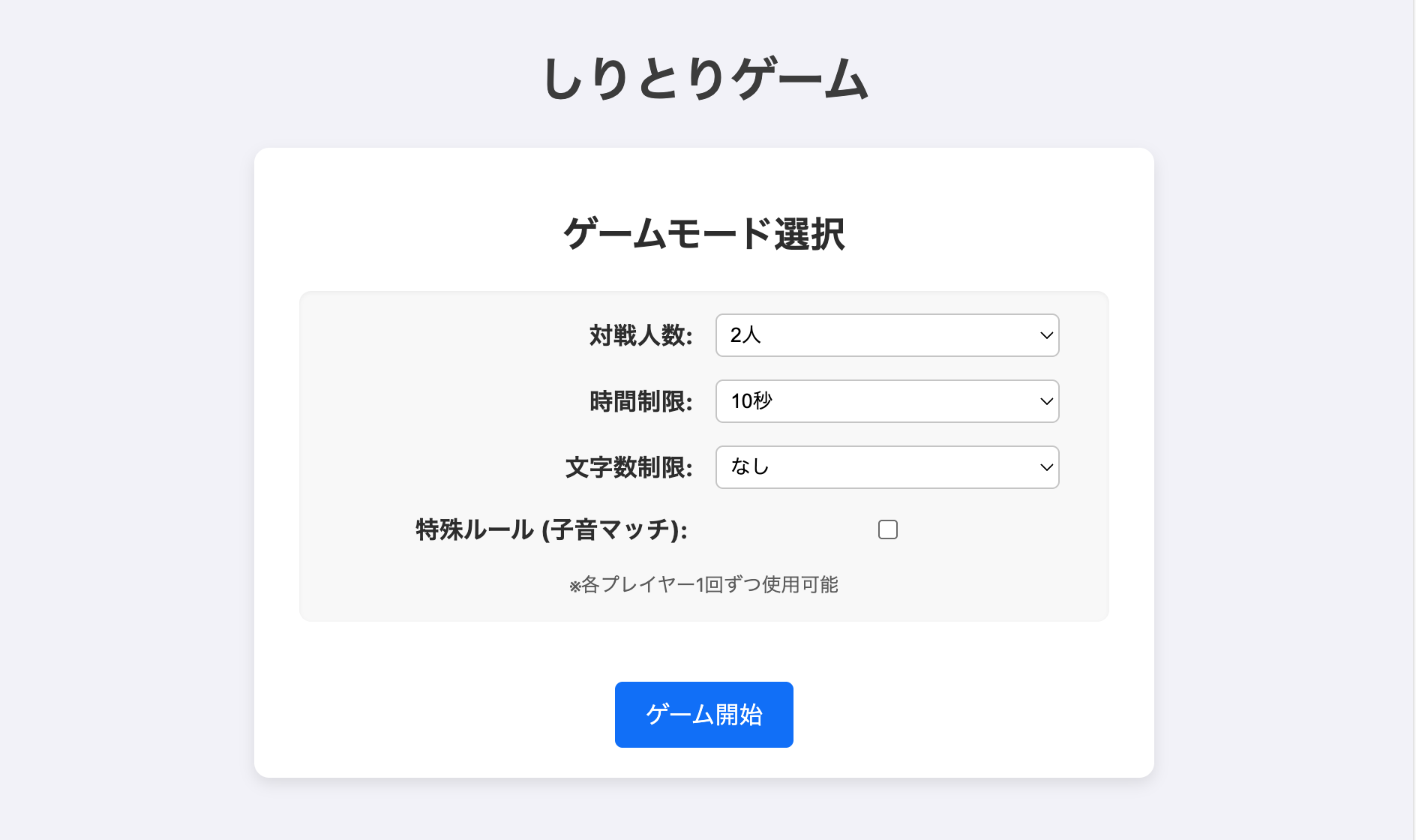Click the 文字数制限 dropdown chevron
Screen dimensions: 1416x840
click(1046, 467)
